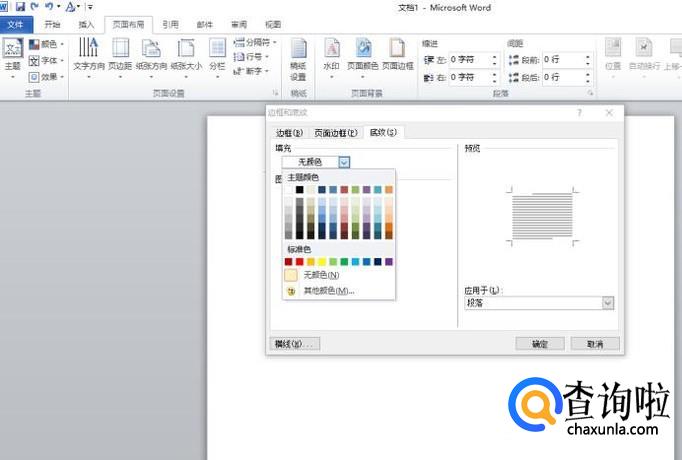Click the 横线 horizontal line button
Screen dimensions: 682x460
[295, 344]
